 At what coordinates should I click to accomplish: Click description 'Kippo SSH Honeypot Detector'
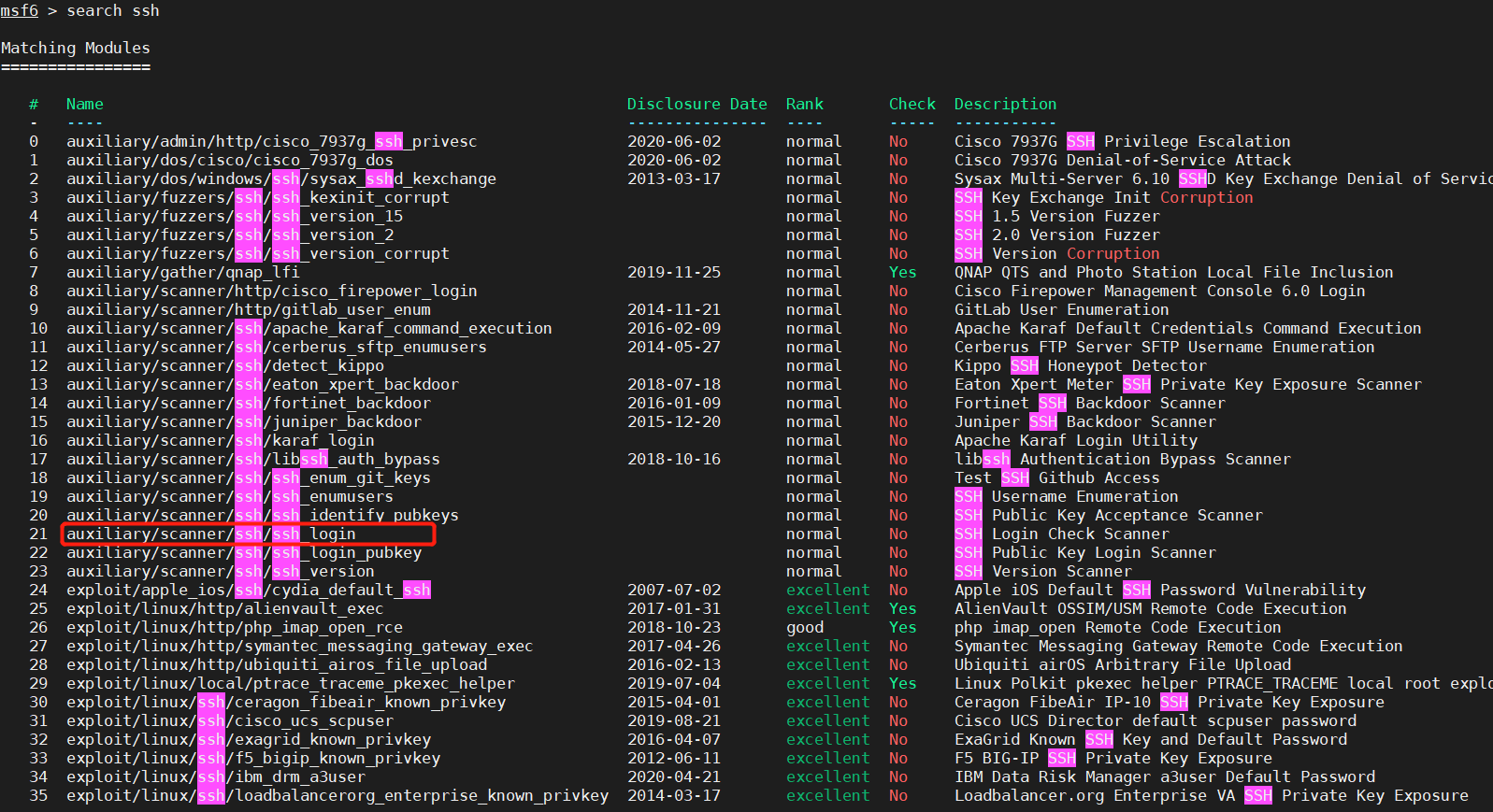1081,365
